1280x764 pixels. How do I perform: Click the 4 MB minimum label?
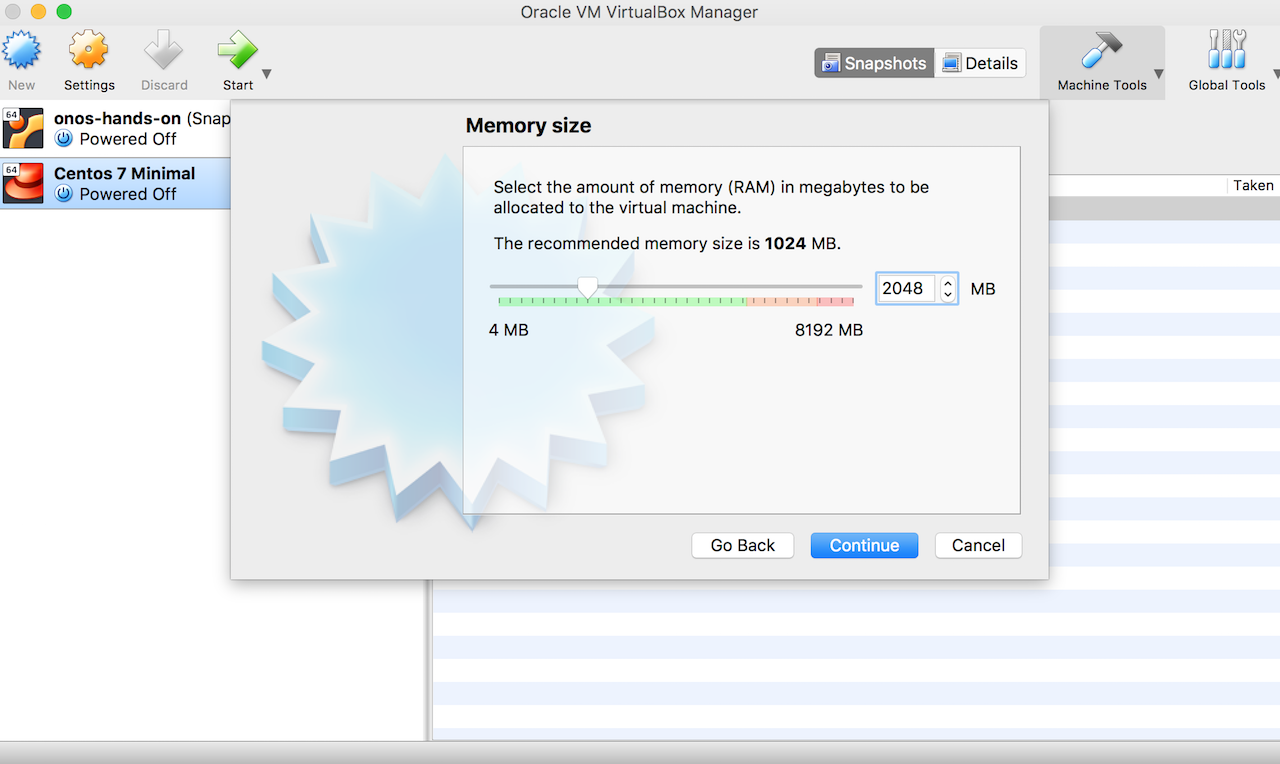coord(509,330)
